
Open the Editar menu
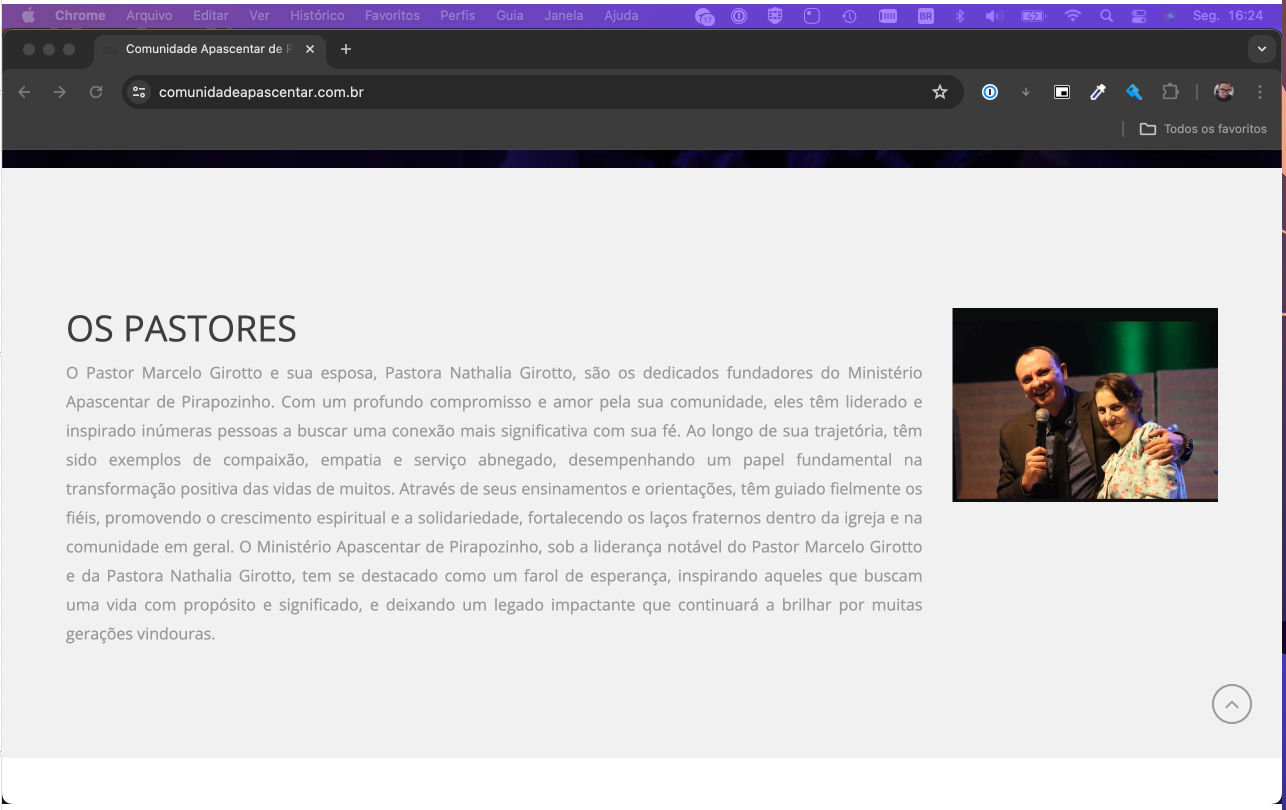[x=211, y=15]
